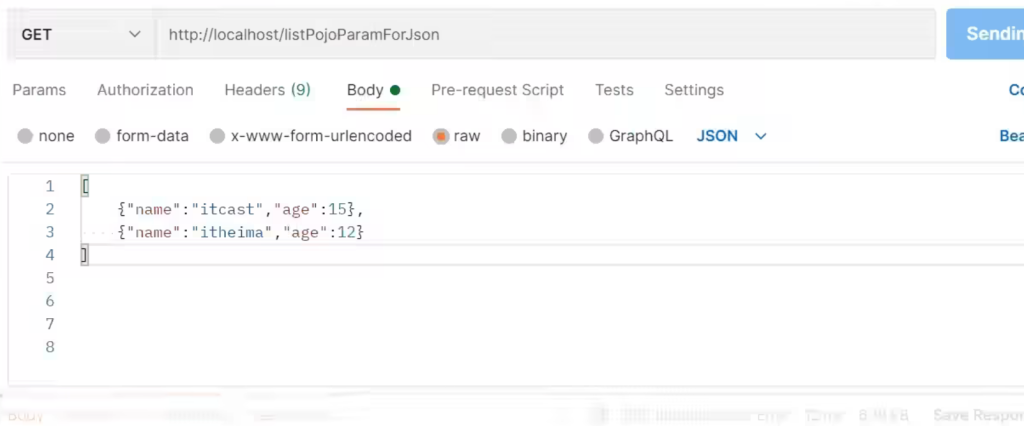This screenshot has height=426, width=1024.
Task: Expand the JSON format dropdown chevron
Action: coord(760,136)
